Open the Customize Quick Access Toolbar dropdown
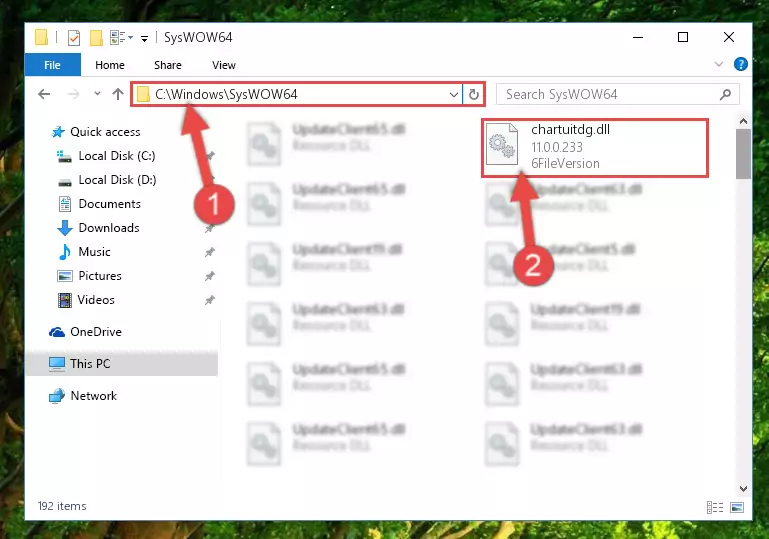This screenshot has width=769, height=539. 144,38
